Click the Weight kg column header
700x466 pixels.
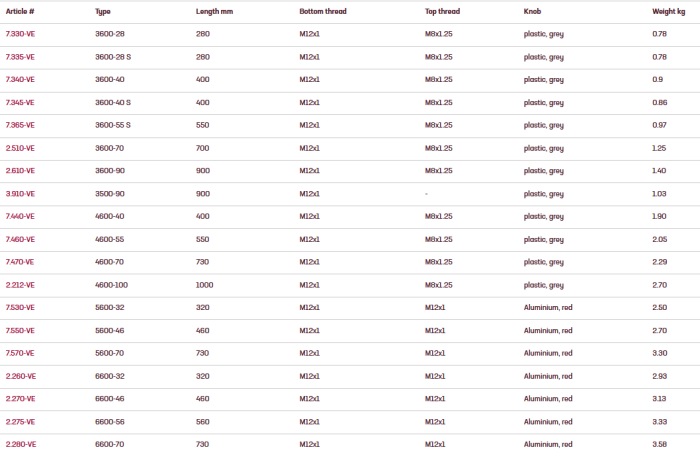669,11
